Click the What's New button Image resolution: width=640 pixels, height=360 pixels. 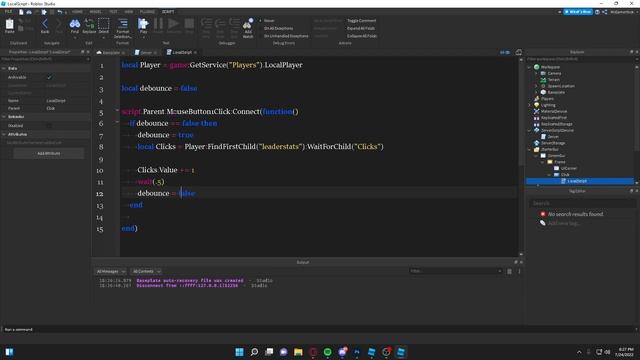[578, 12]
